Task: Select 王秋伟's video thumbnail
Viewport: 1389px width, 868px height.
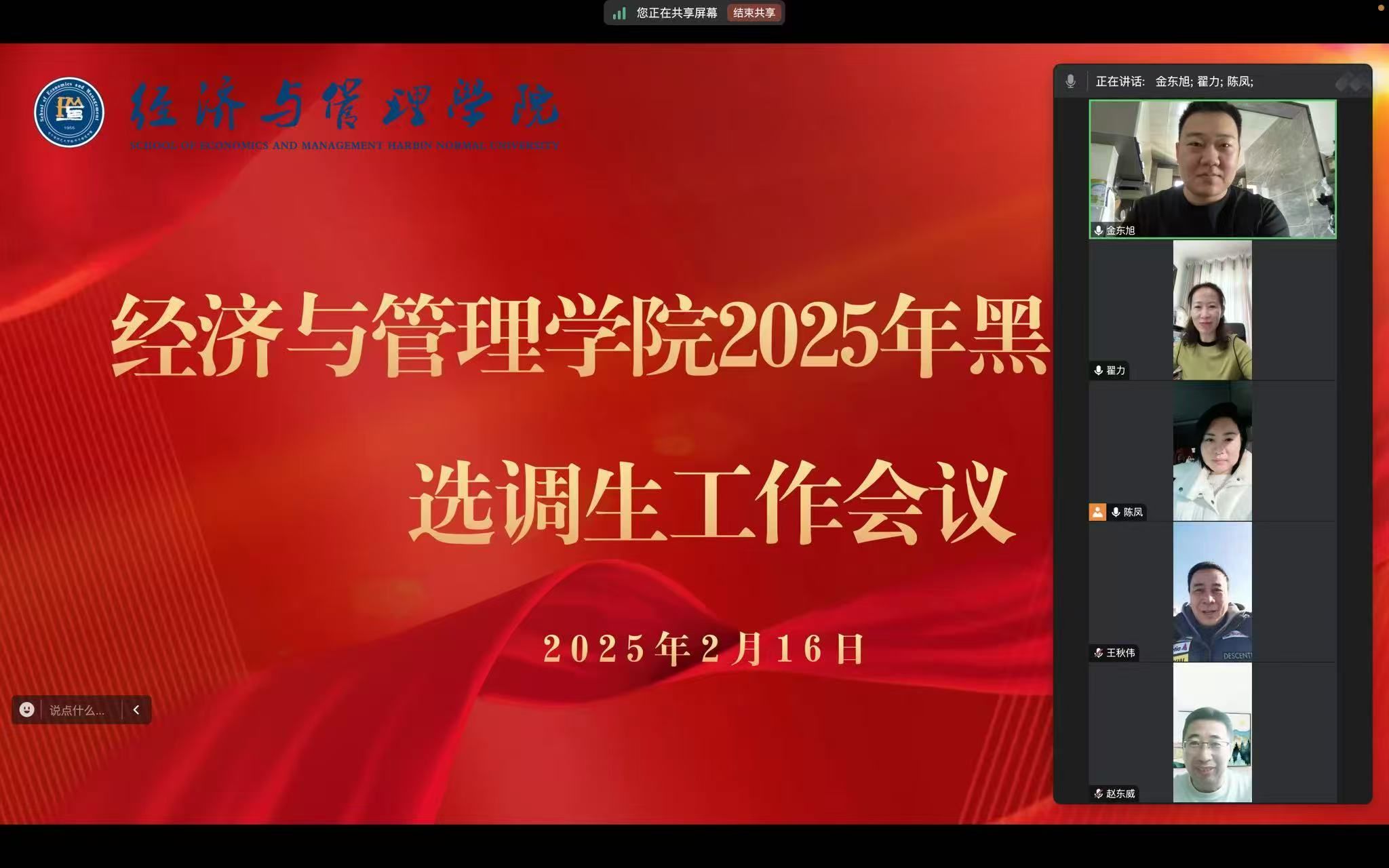Action: point(1212,592)
